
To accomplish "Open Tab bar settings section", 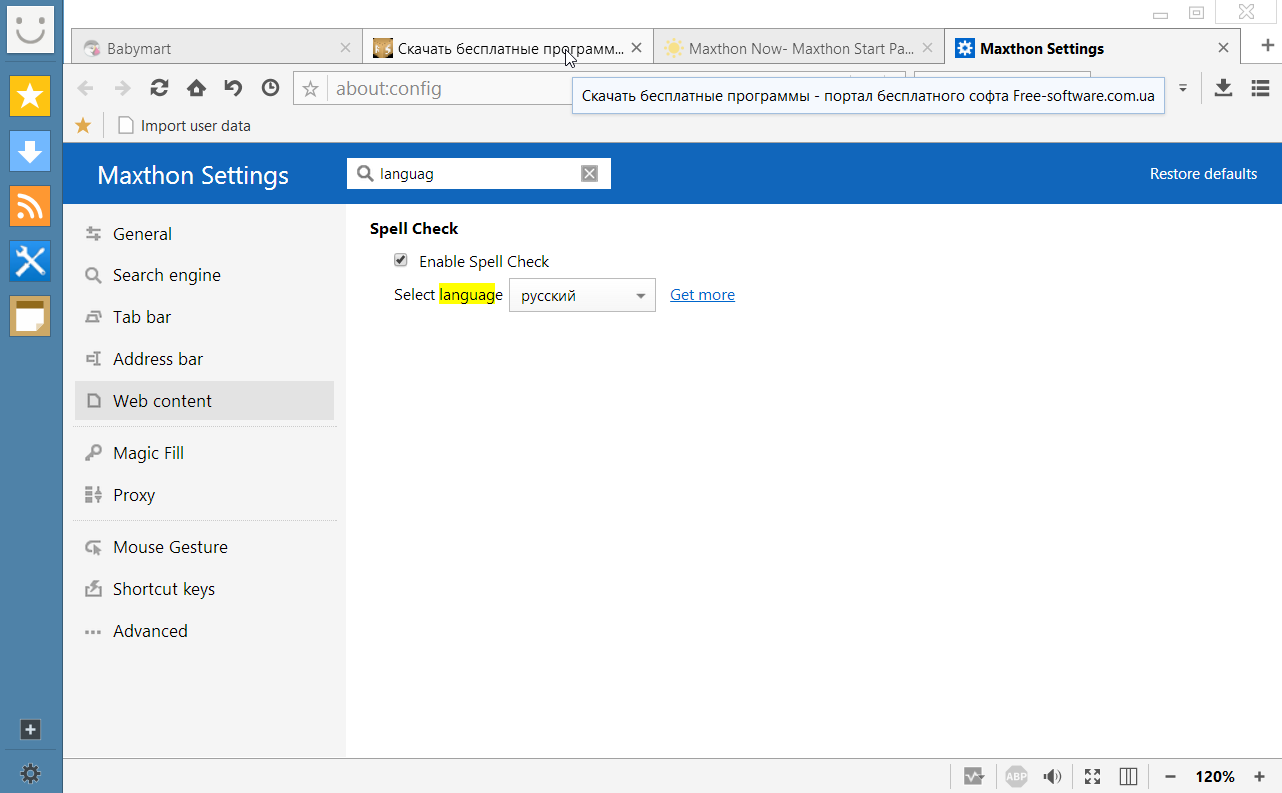I will 204,317.
